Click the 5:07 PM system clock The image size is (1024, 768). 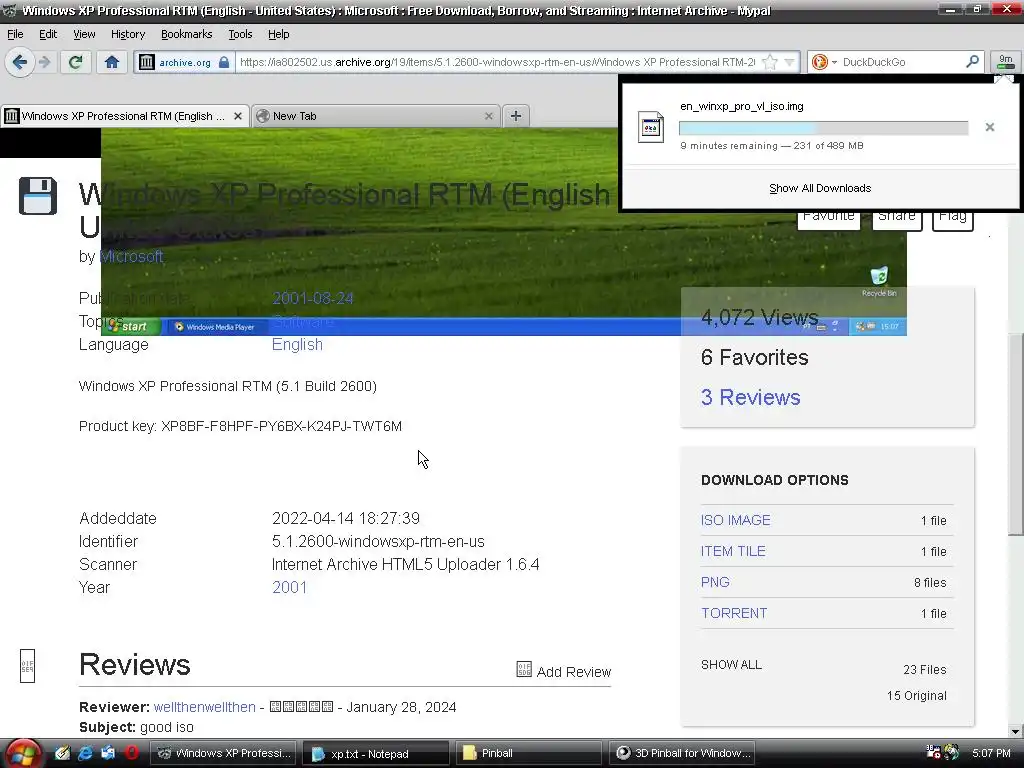991,754
